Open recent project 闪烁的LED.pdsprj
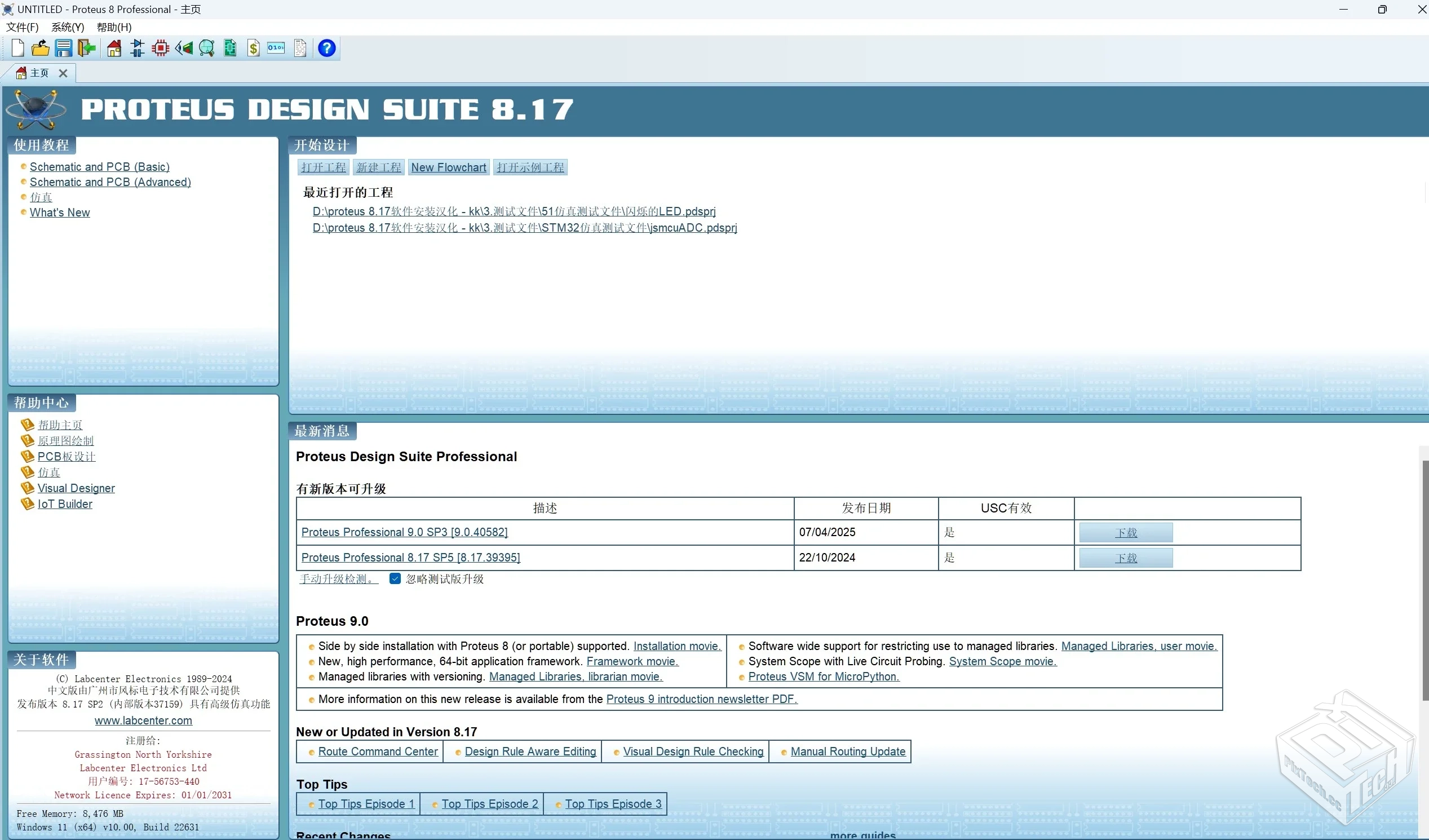The image size is (1429, 840). tap(514, 211)
